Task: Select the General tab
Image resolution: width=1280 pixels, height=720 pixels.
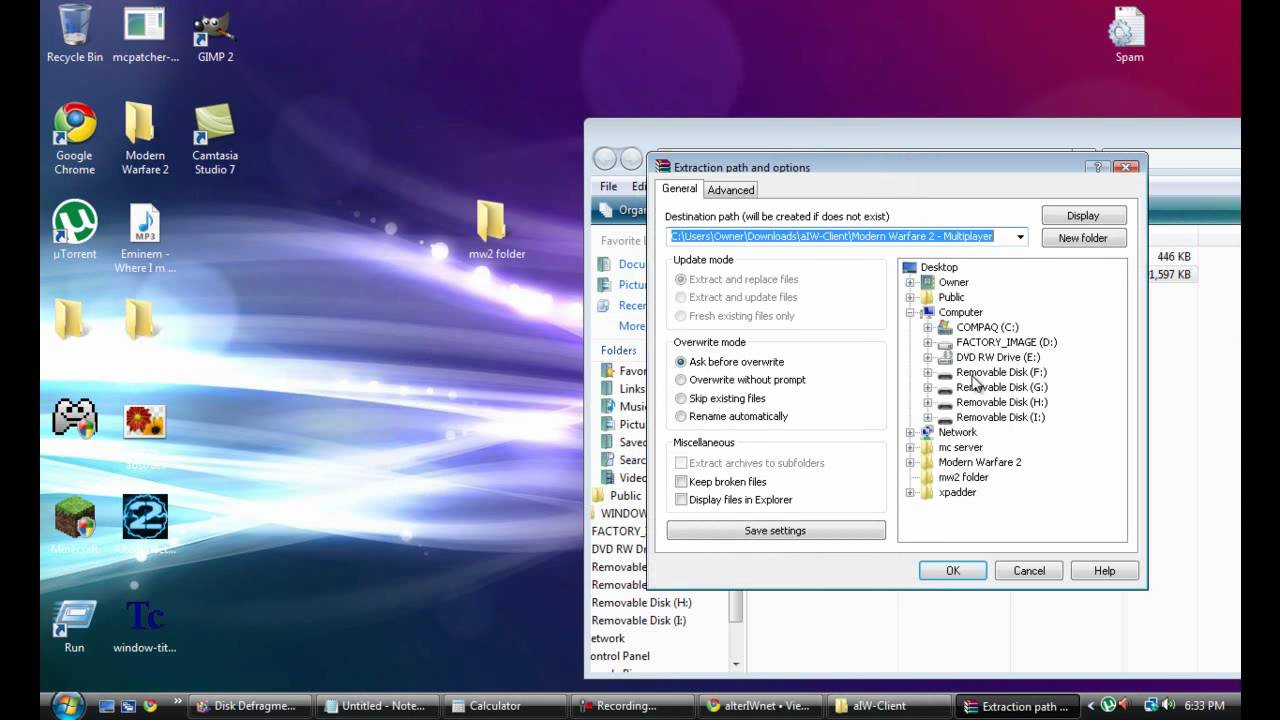Action: (x=680, y=188)
